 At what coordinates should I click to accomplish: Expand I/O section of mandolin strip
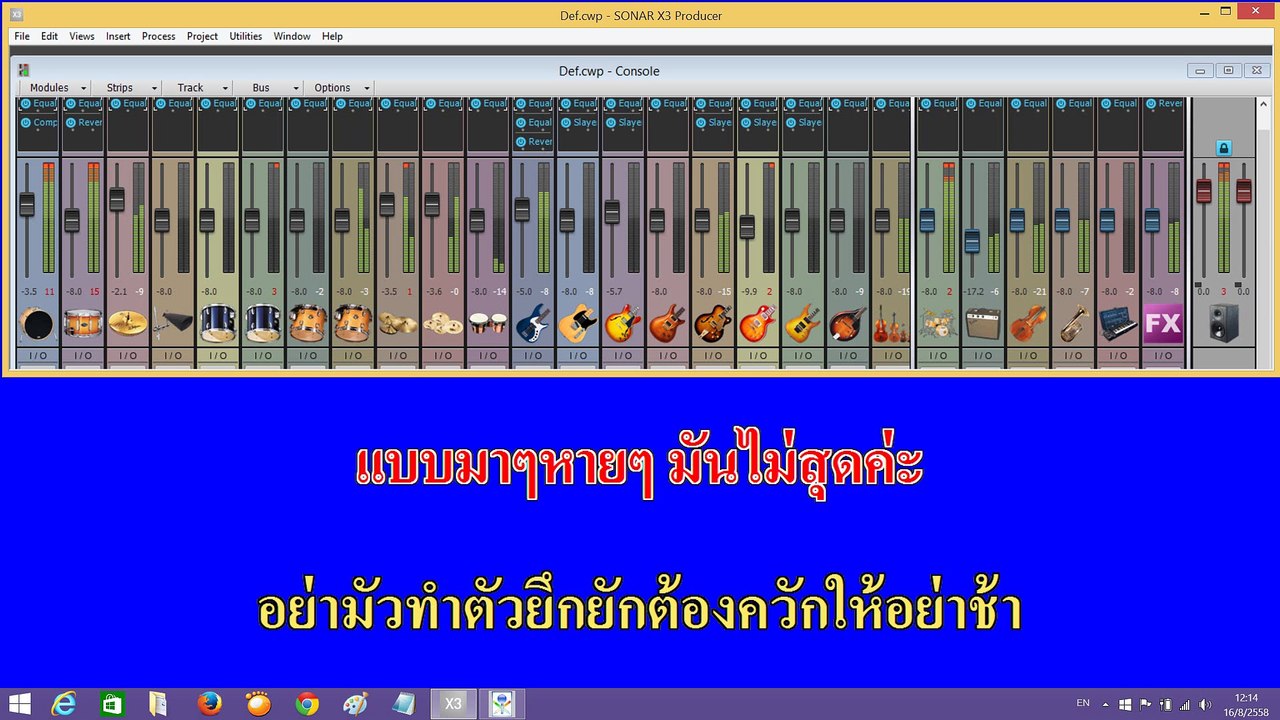(847, 355)
